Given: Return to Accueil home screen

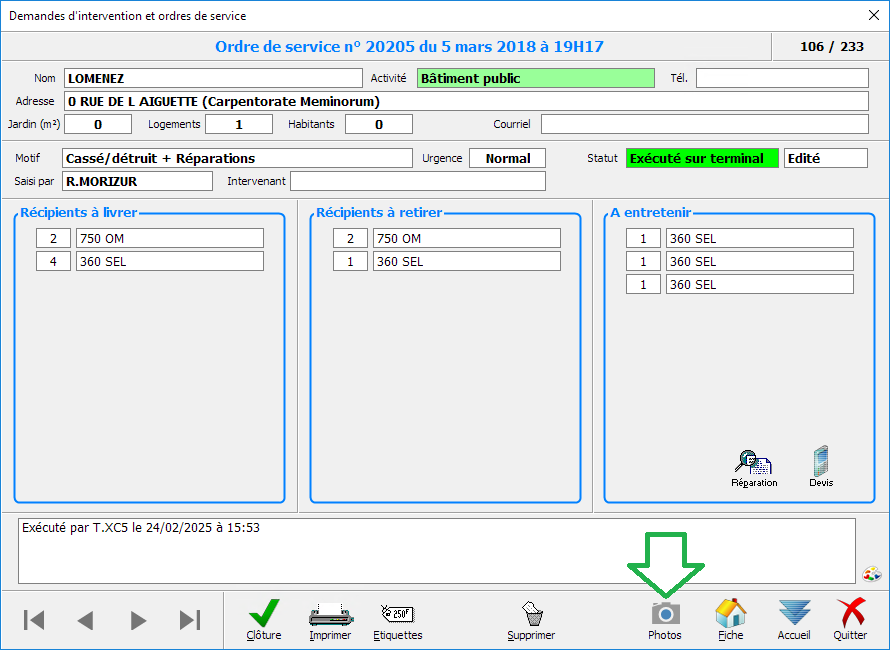Looking at the screenshot, I should point(794,618).
